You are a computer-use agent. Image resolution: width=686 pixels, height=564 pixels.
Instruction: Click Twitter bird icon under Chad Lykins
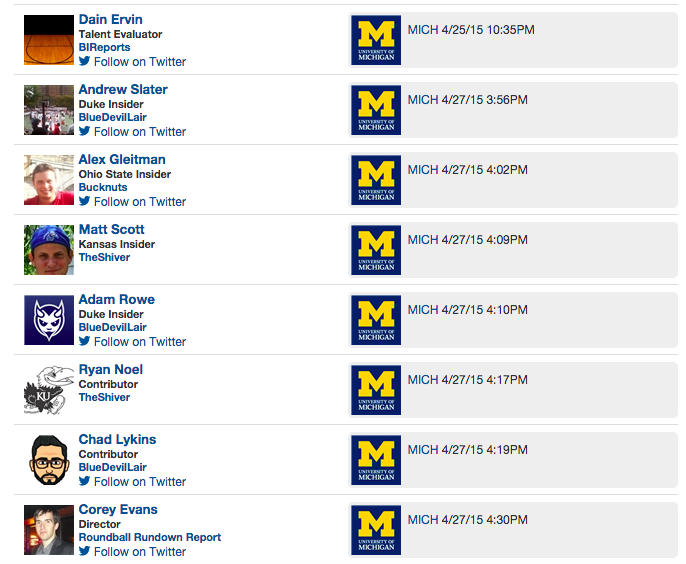coord(85,482)
